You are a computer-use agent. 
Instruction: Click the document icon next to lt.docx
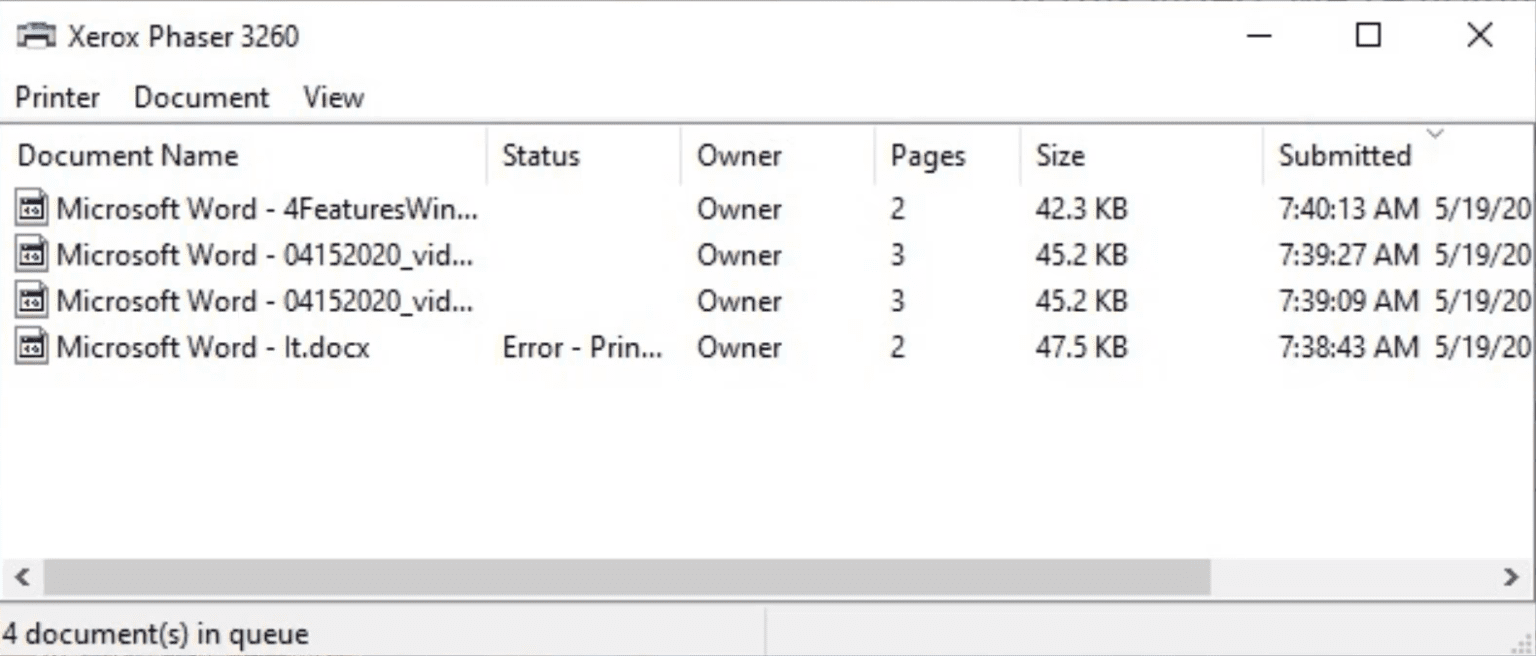[31, 347]
